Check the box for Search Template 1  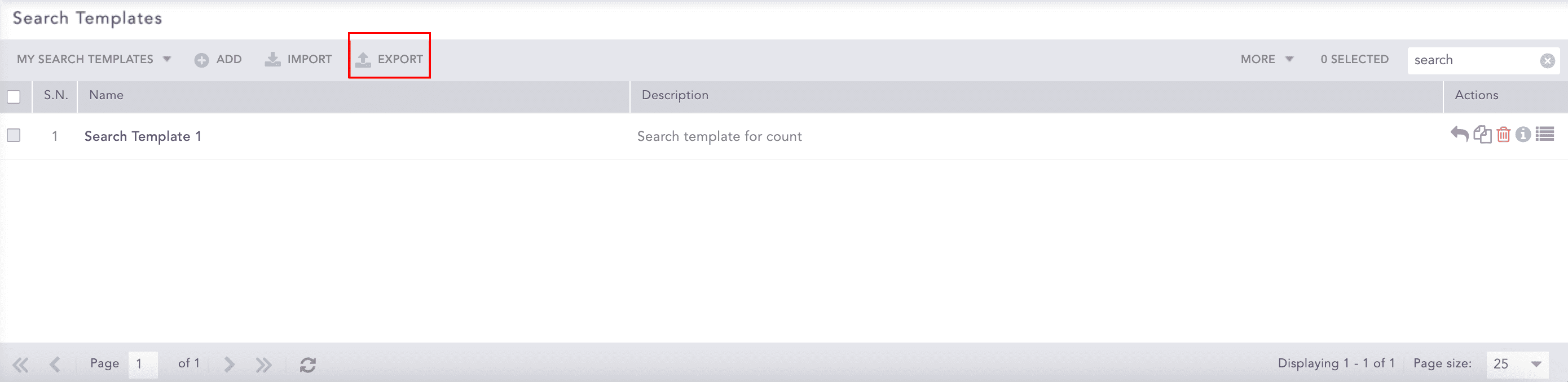14,136
